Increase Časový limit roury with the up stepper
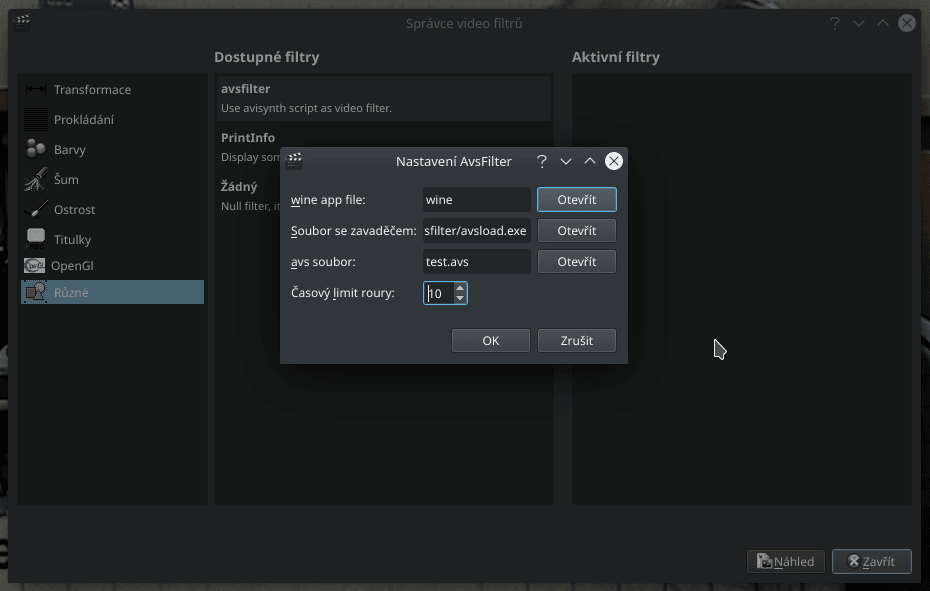The width and height of the screenshot is (930, 591). [459, 288]
